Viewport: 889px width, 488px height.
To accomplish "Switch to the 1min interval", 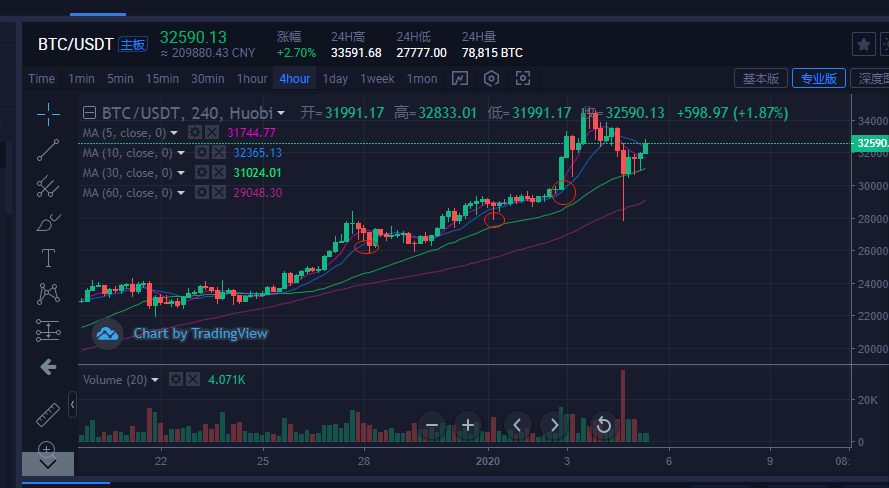I will pyautogui.click(x=81, y=78).
